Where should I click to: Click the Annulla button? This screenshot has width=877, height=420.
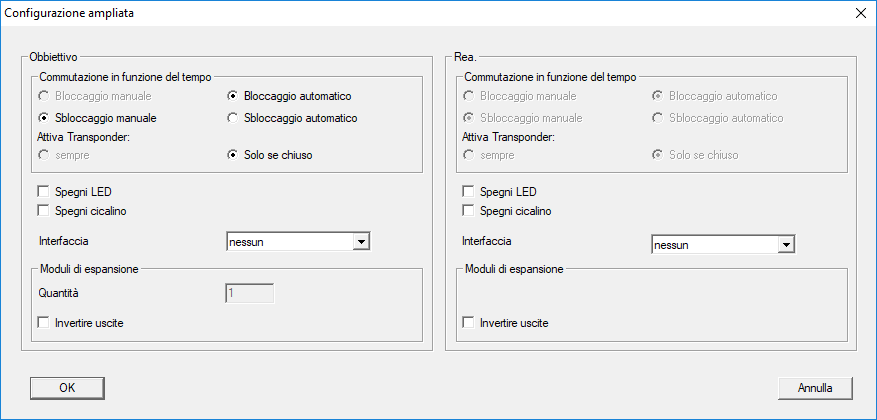[815, 387]
